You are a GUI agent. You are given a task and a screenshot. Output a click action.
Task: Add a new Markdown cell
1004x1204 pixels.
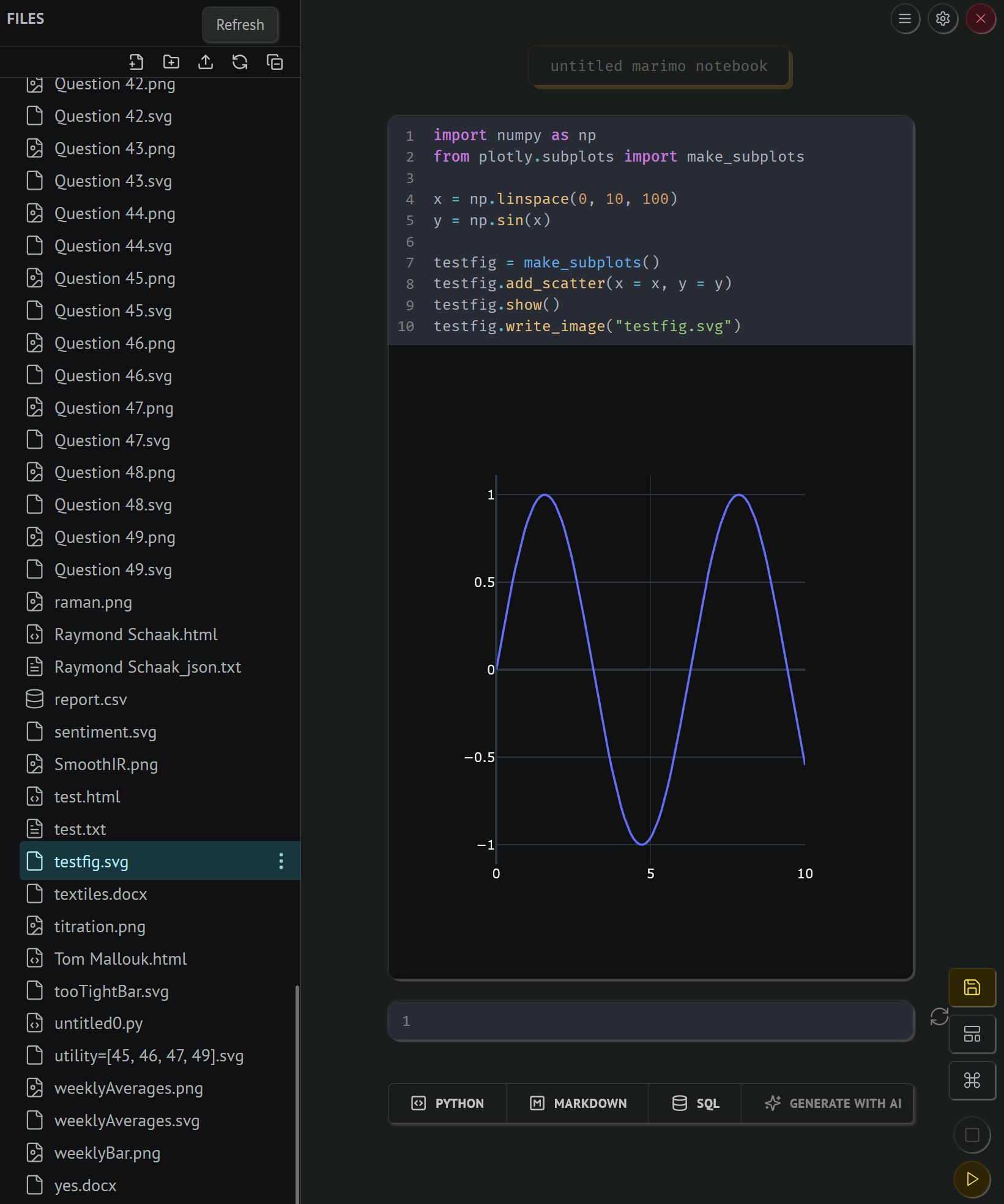[x=578, y=1103]
